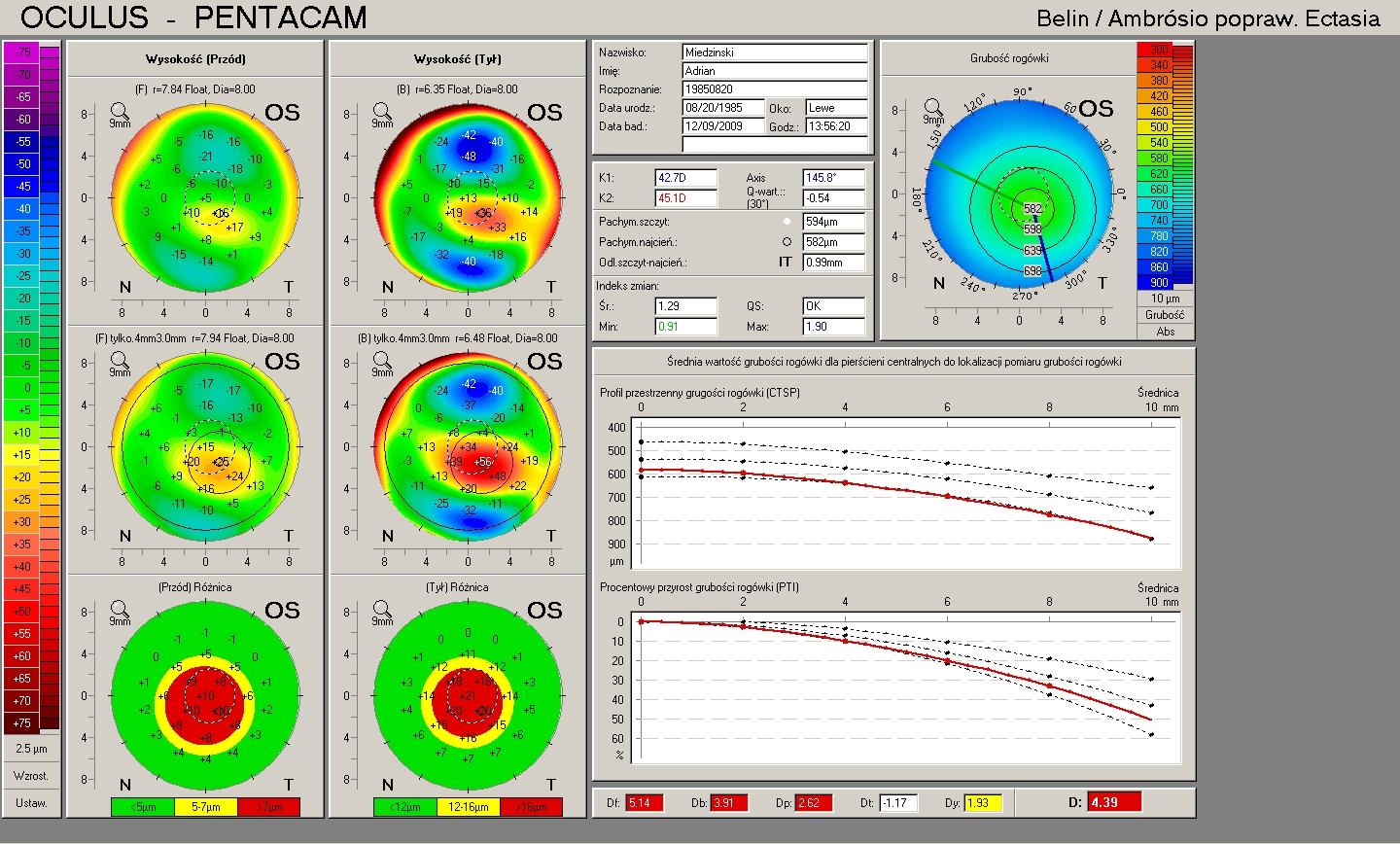Click the Max index value 1.90
This screenshot has width=1400, height=844.
coord(834,327)
